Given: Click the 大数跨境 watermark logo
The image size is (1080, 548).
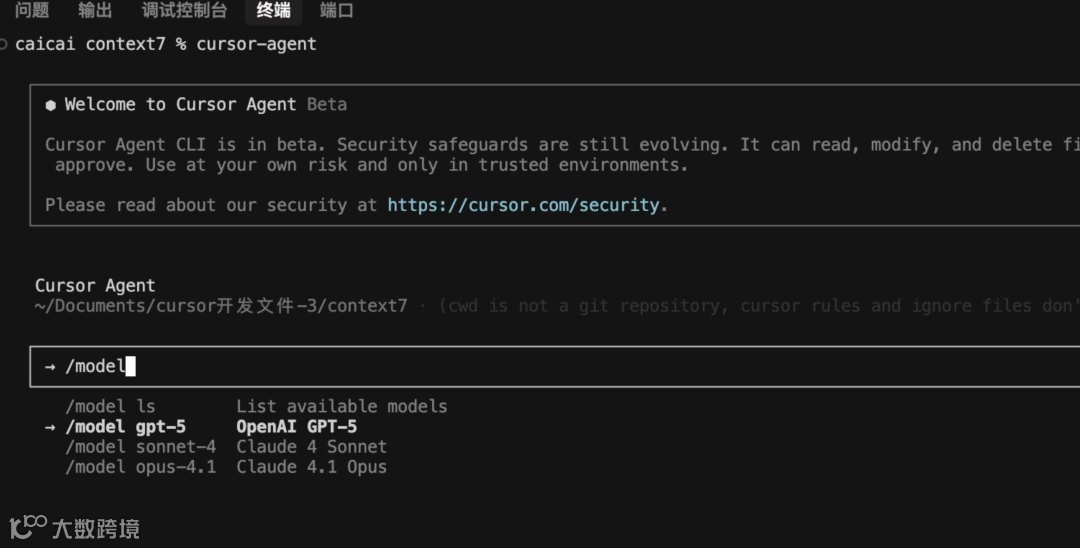Looking at the screenshot, I should click(x=74, y=527).
